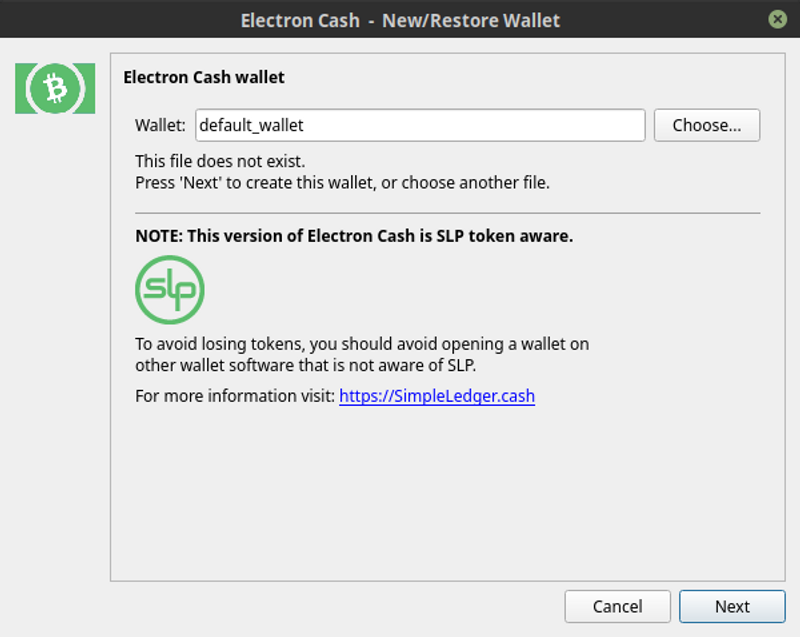Proceed with the Next button
The height and width of the screenshot is (637, 800).
pyautogui.click(x=732, y=606)
